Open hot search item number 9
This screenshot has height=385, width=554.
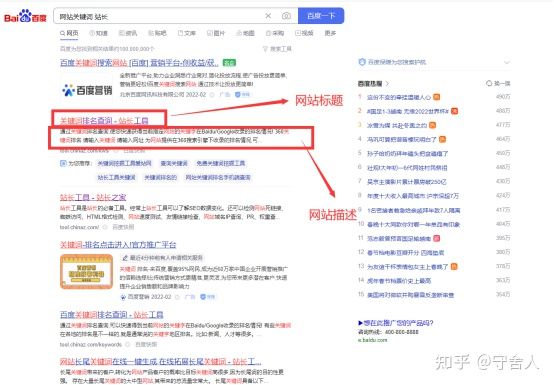tap(413, 210)
